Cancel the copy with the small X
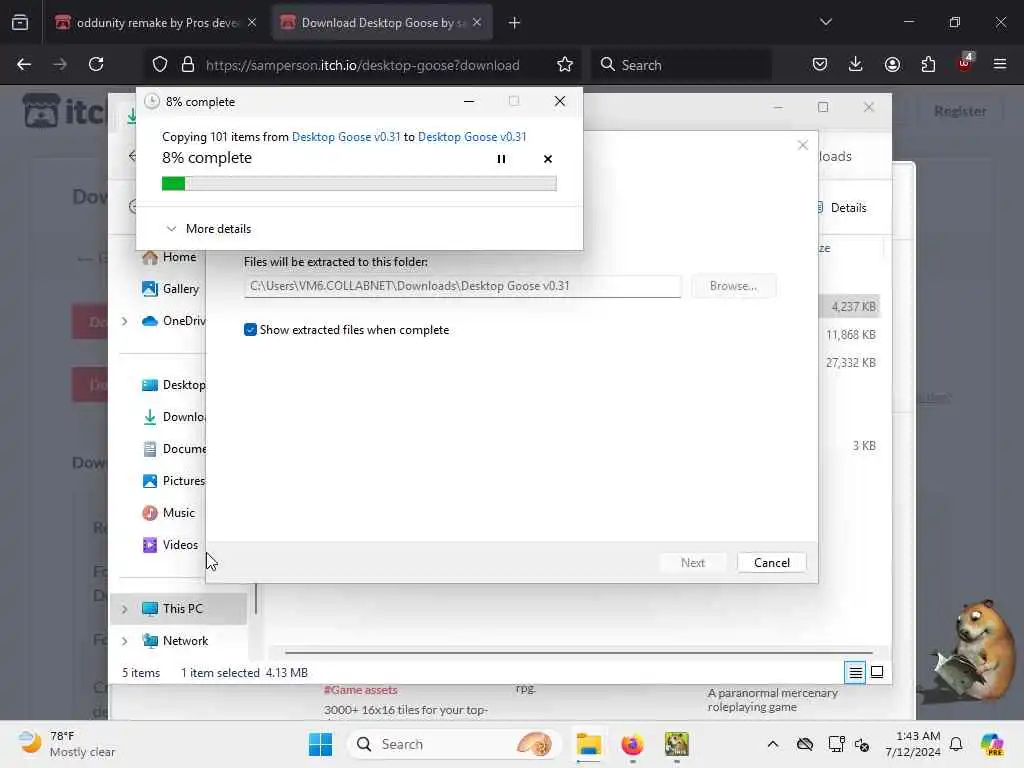Screen dimensions: 1024x768 point(548,159)
